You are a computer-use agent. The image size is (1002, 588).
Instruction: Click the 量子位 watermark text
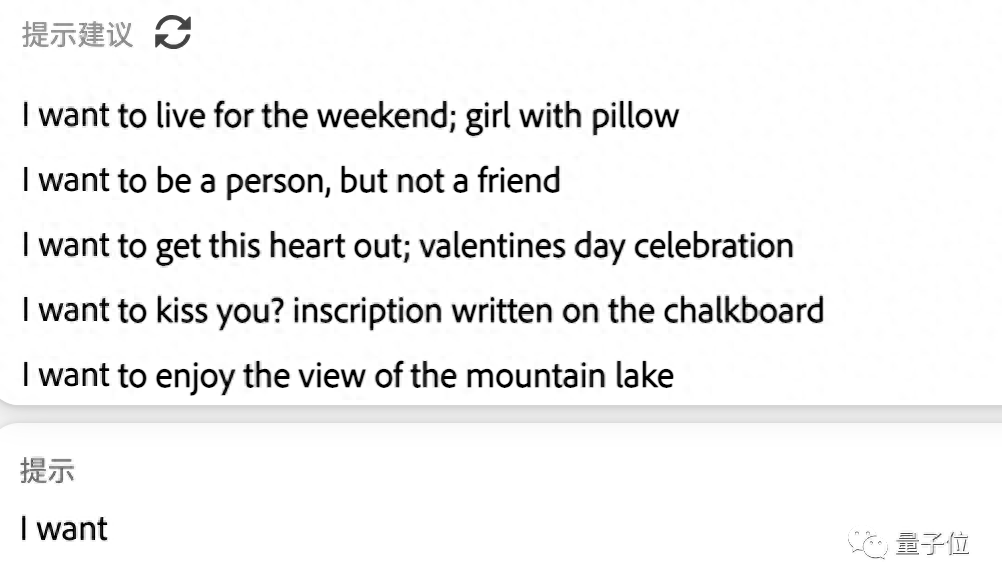[932, 544]
